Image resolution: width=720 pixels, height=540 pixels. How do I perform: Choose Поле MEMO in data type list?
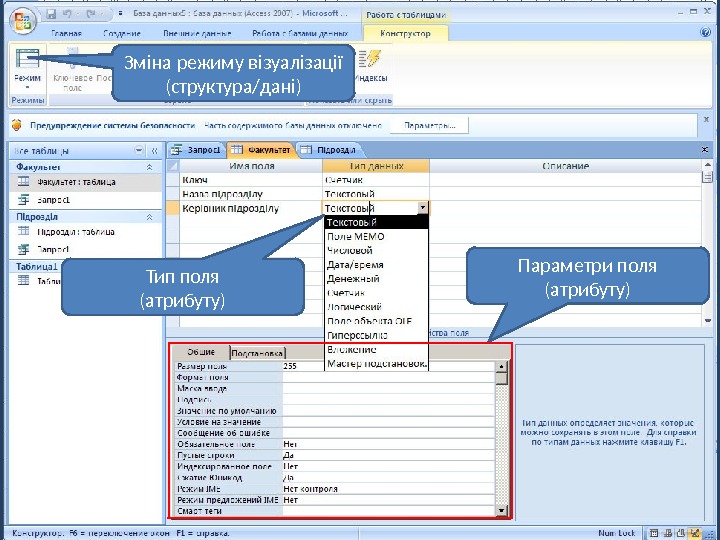(377, 236)
